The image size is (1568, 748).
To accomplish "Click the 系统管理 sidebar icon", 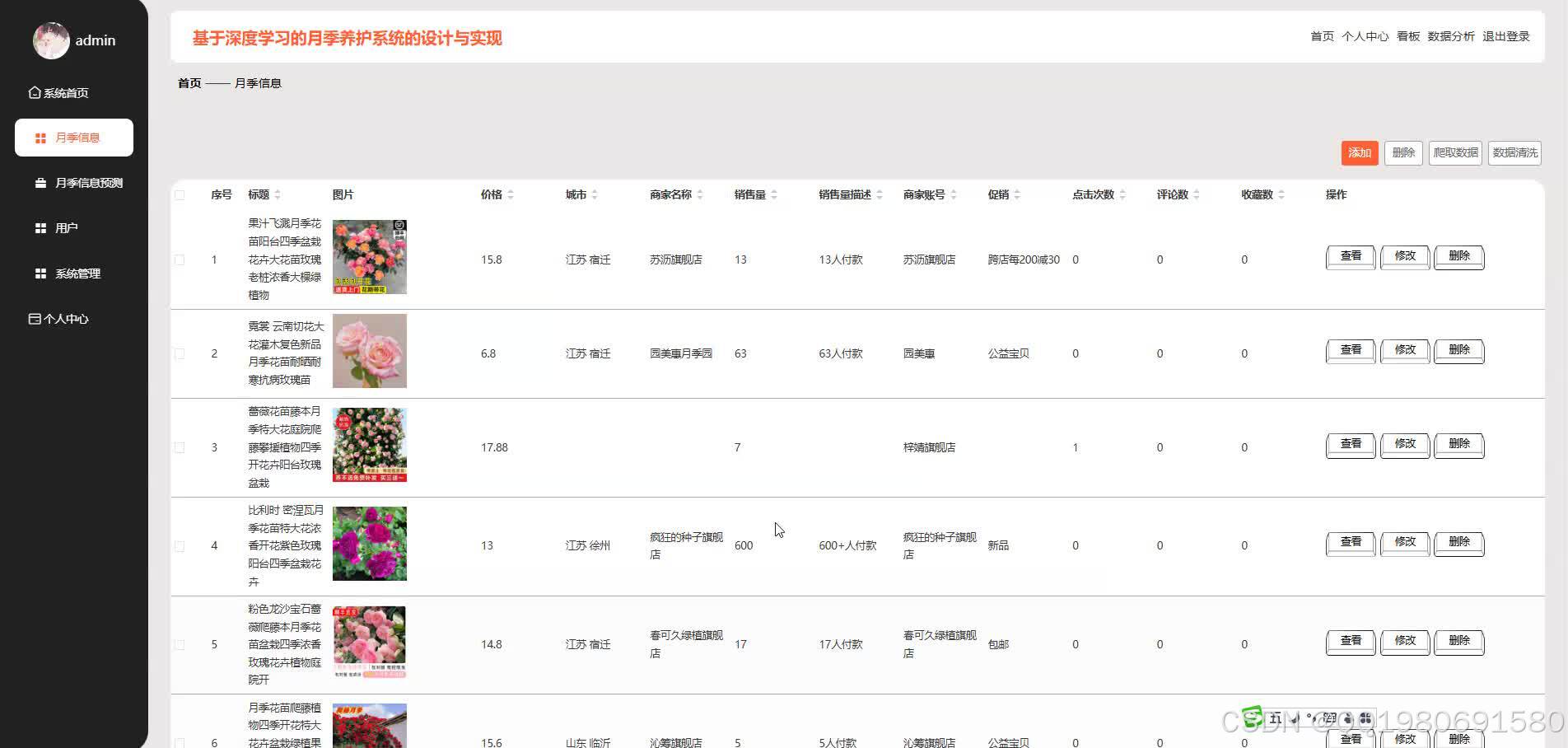I will (40, 273).
